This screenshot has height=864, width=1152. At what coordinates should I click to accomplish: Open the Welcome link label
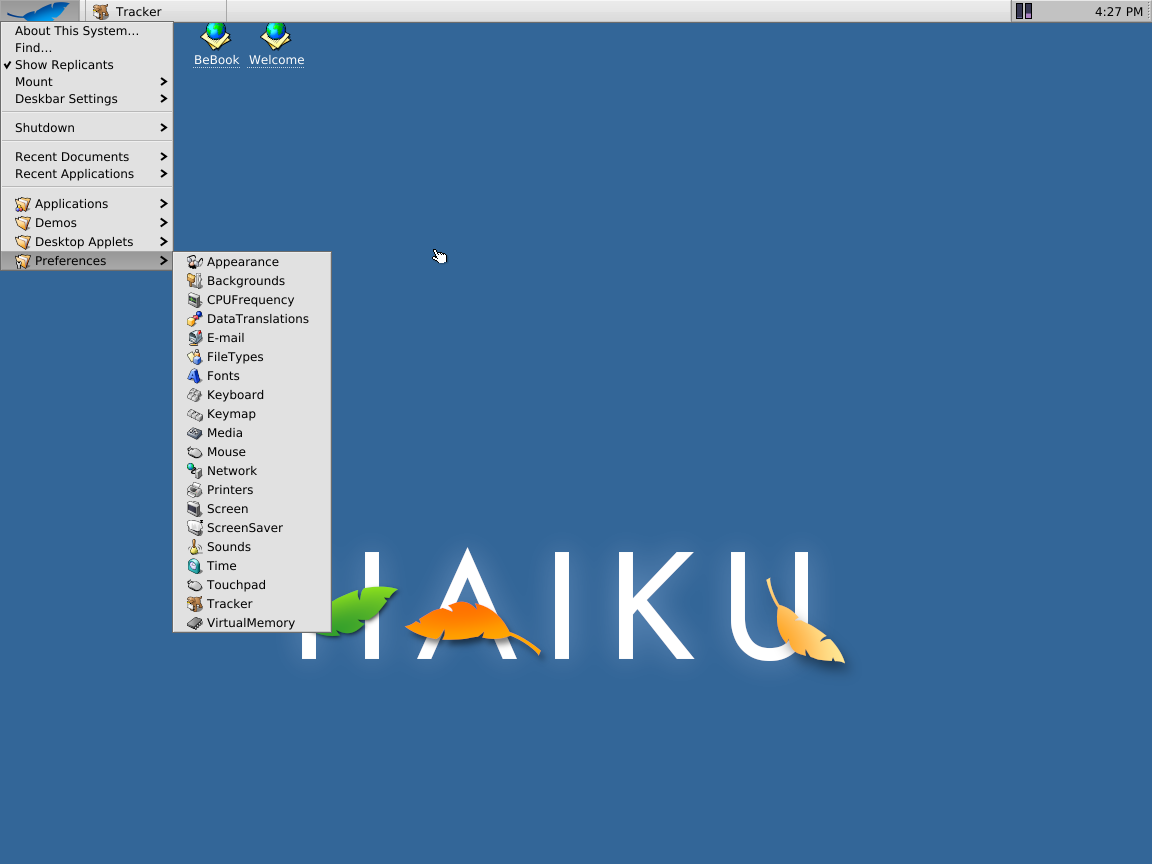tap(276, 60)
